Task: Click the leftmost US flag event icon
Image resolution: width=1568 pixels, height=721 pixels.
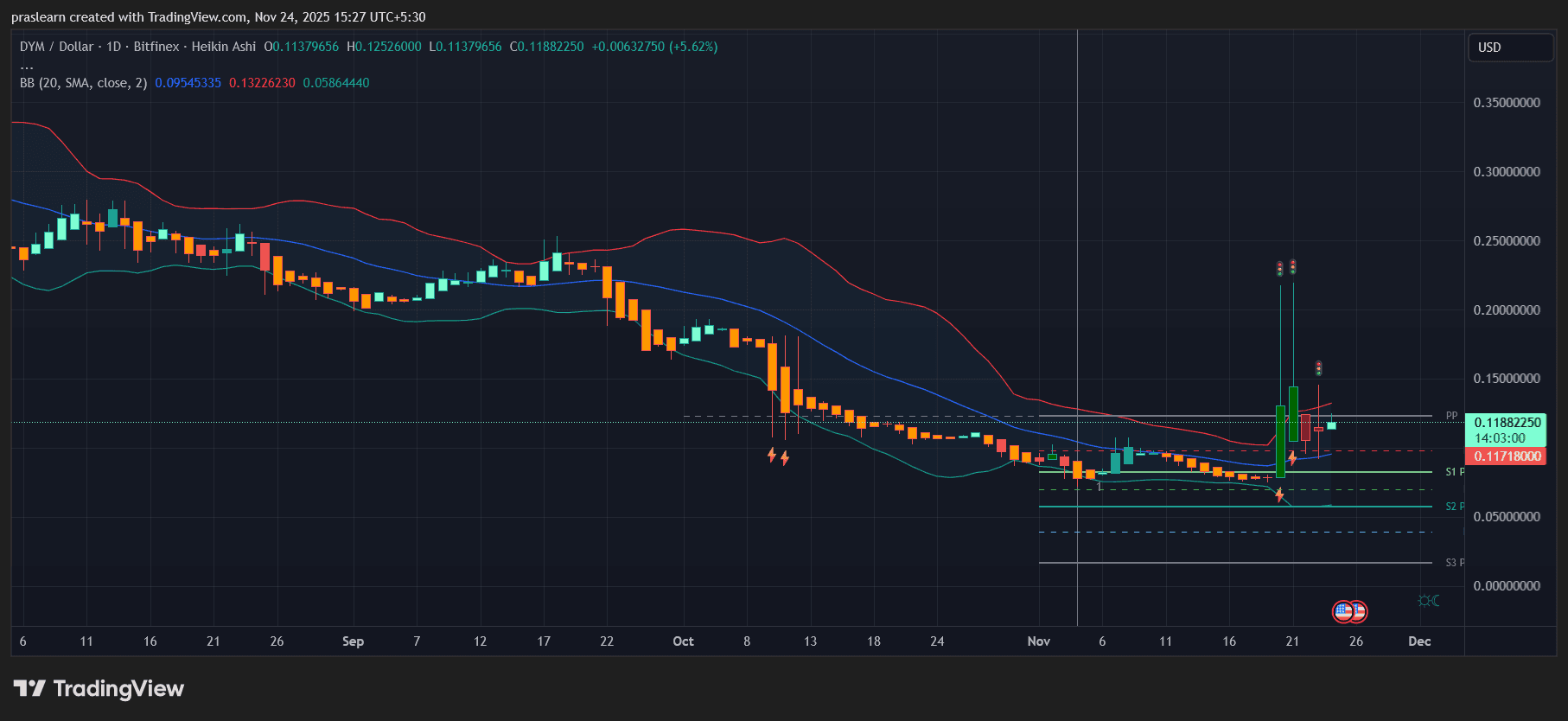Action: tap(1342, 611)
